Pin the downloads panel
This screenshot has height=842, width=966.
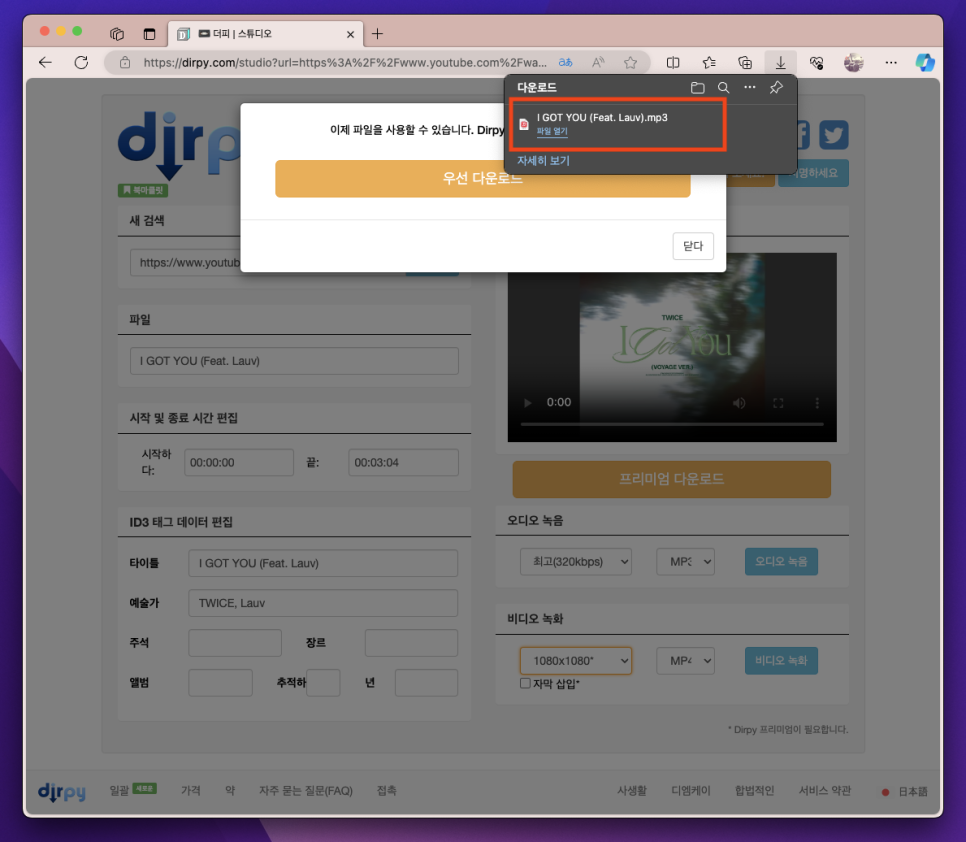click(776, 87)
